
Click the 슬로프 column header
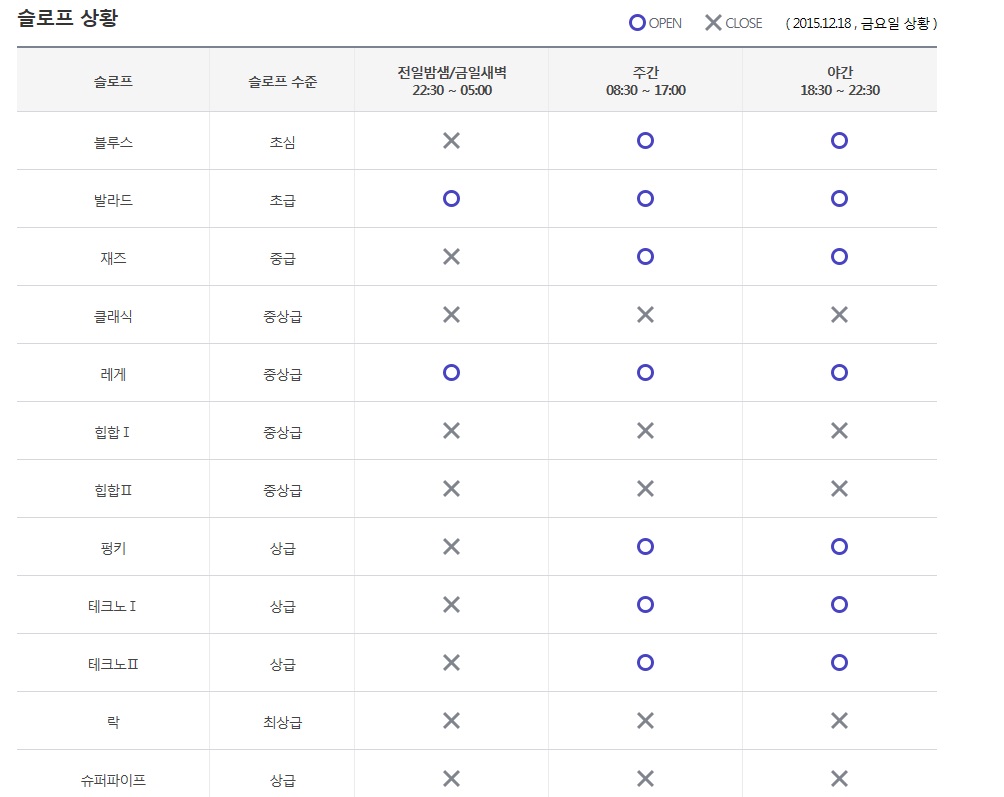click(x=113, y=82)
